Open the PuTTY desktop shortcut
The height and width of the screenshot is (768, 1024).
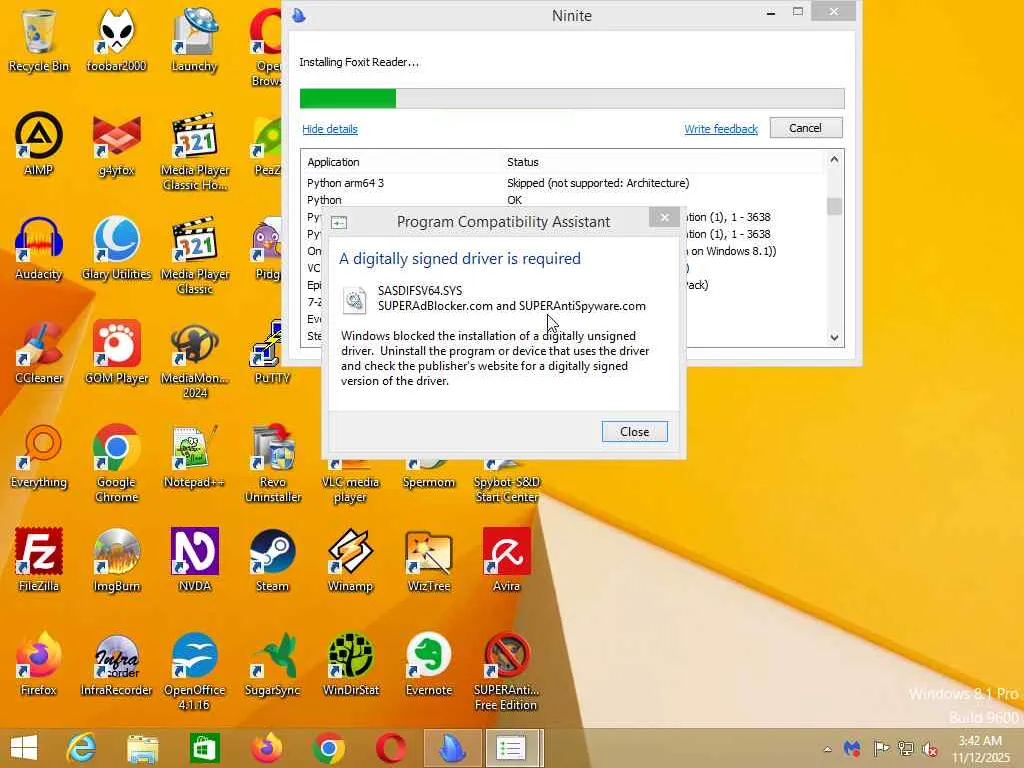[272, 352]
